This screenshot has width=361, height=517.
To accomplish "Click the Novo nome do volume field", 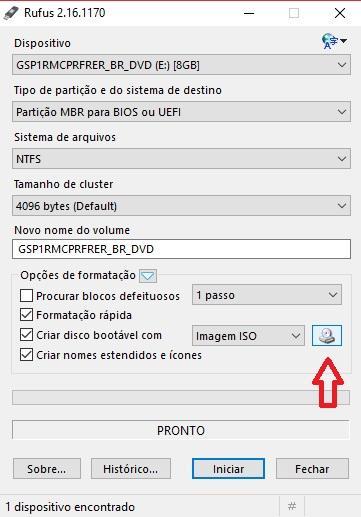I will (x=181, y=249).
